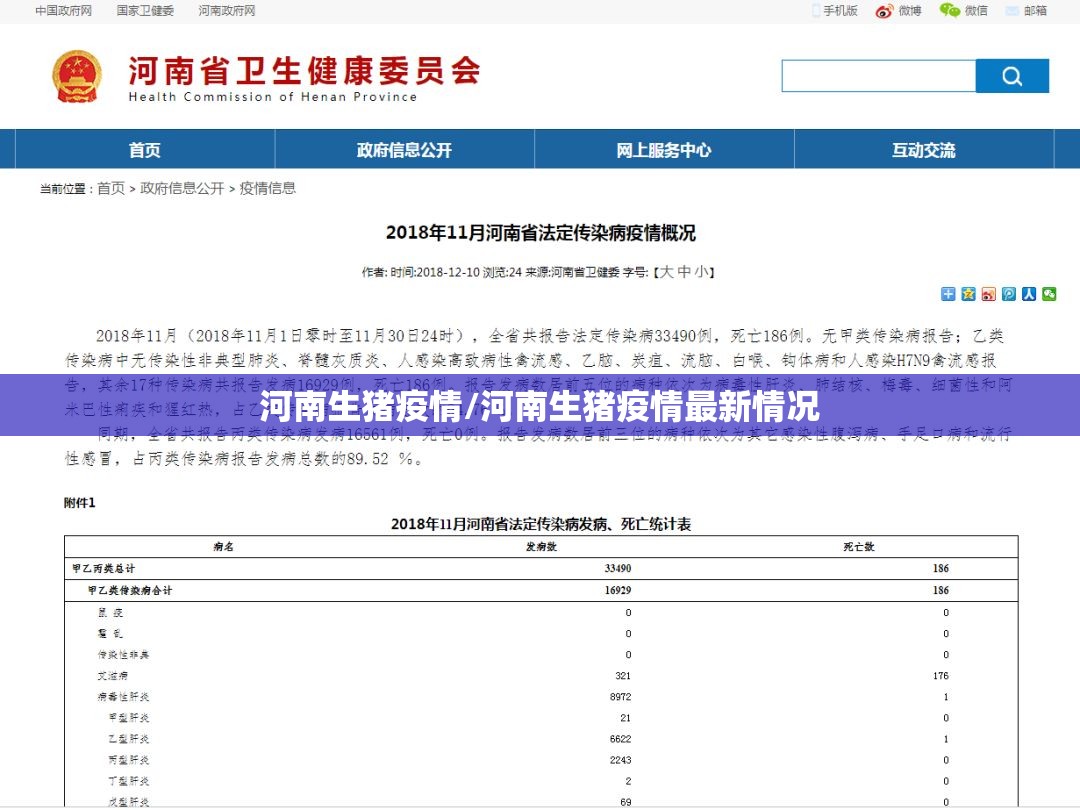Set font size to 大
The width and height of the screenshot is (1080, 810).
click(x=666, y=272)
